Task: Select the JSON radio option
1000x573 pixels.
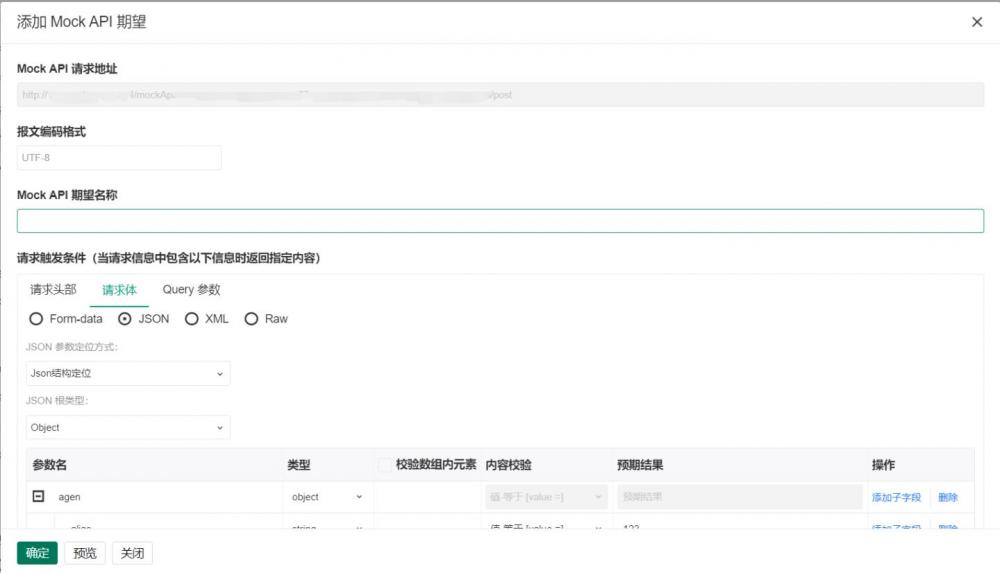Action: pos(125,319)
